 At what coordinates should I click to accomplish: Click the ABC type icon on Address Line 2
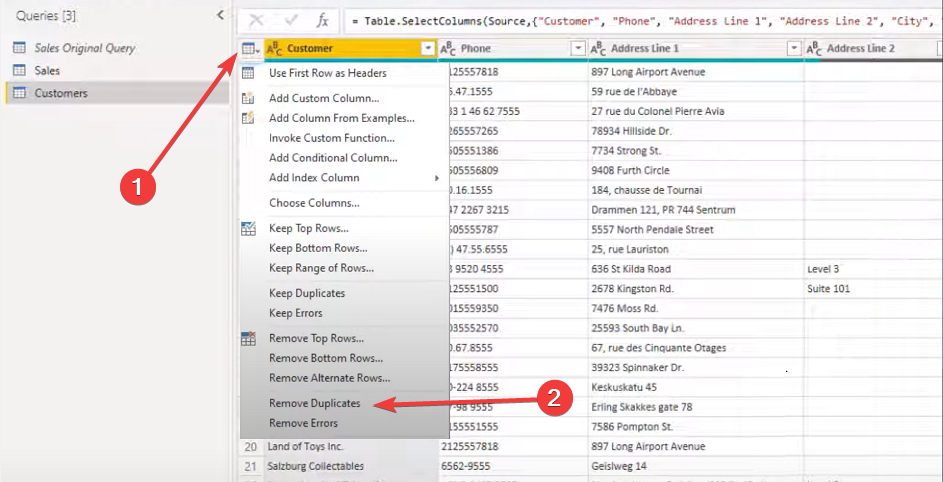point(814,48)
